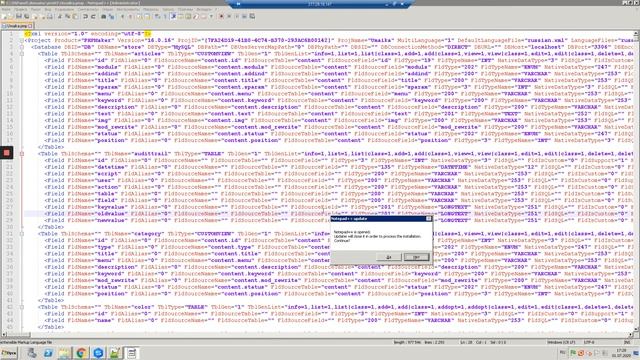Click the Save Recorded Macro icon

tap(252, 16)
